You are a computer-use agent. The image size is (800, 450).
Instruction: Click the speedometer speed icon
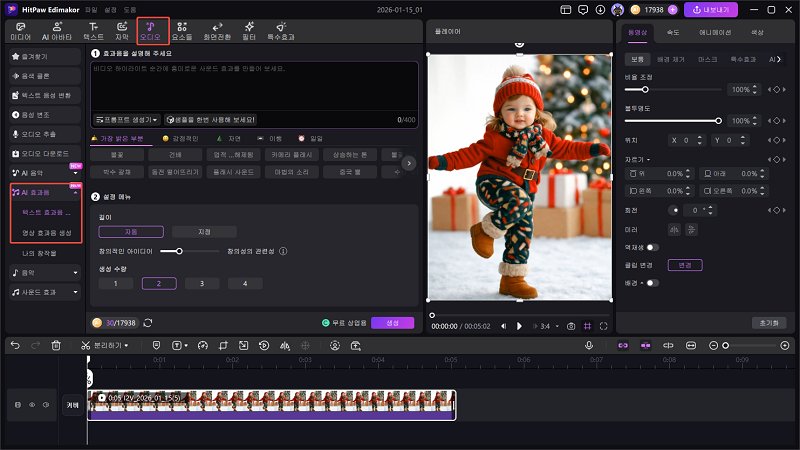[203, 345]
